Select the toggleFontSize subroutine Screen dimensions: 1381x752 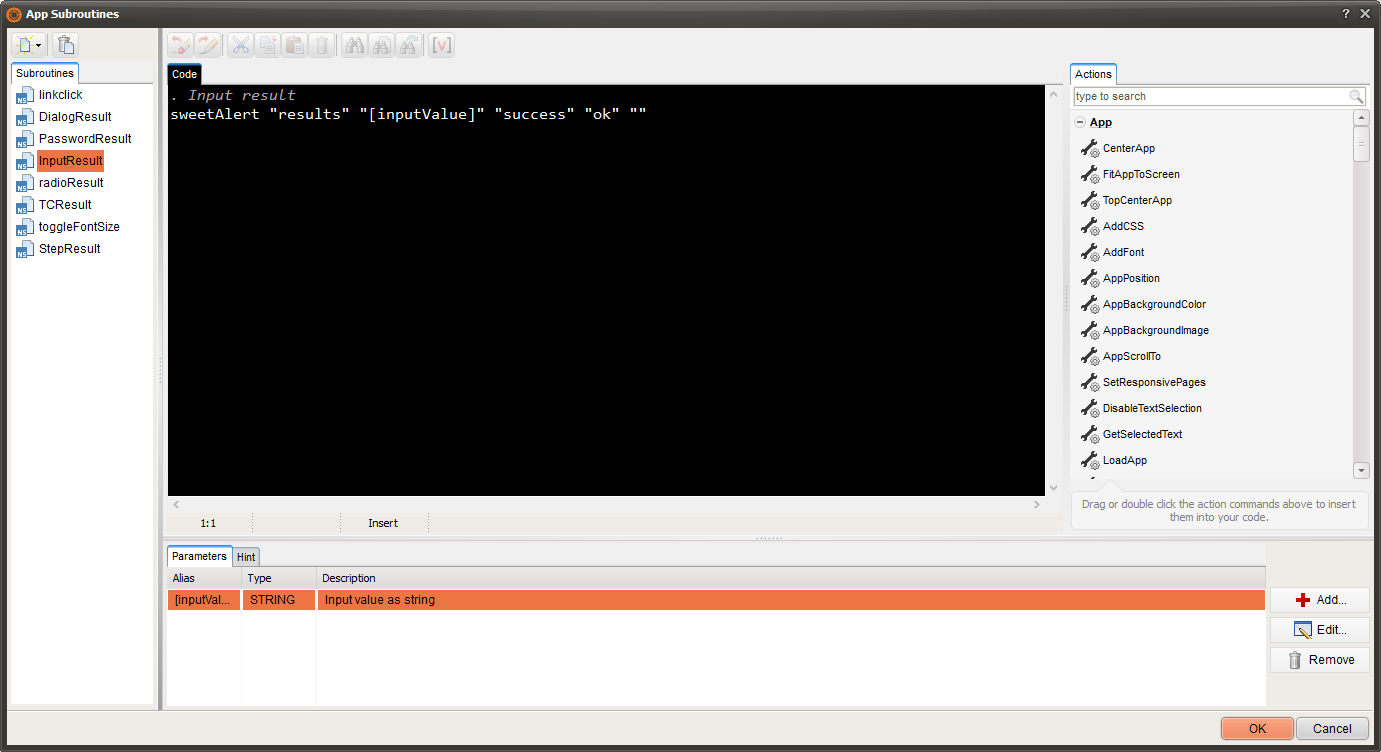[x=79, y=227]
